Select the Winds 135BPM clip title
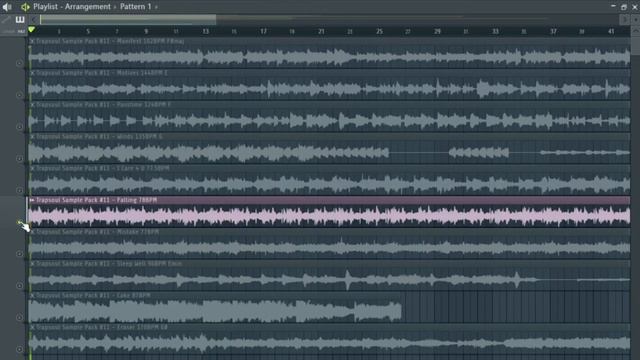Viewport: 640px width, 360px height. (x=99, y=137)
